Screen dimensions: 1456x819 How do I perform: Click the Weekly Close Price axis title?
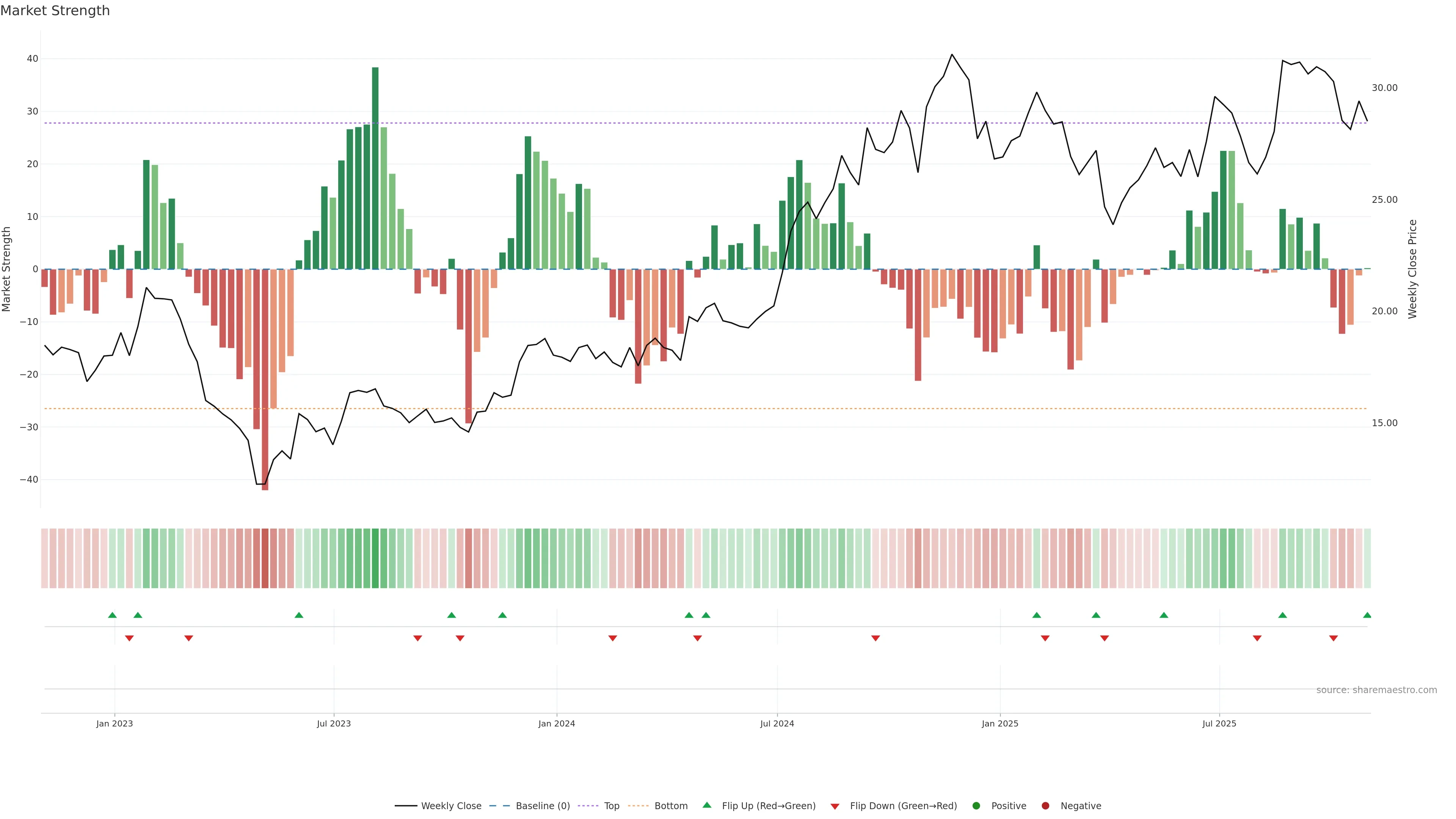coord(1412,269)
